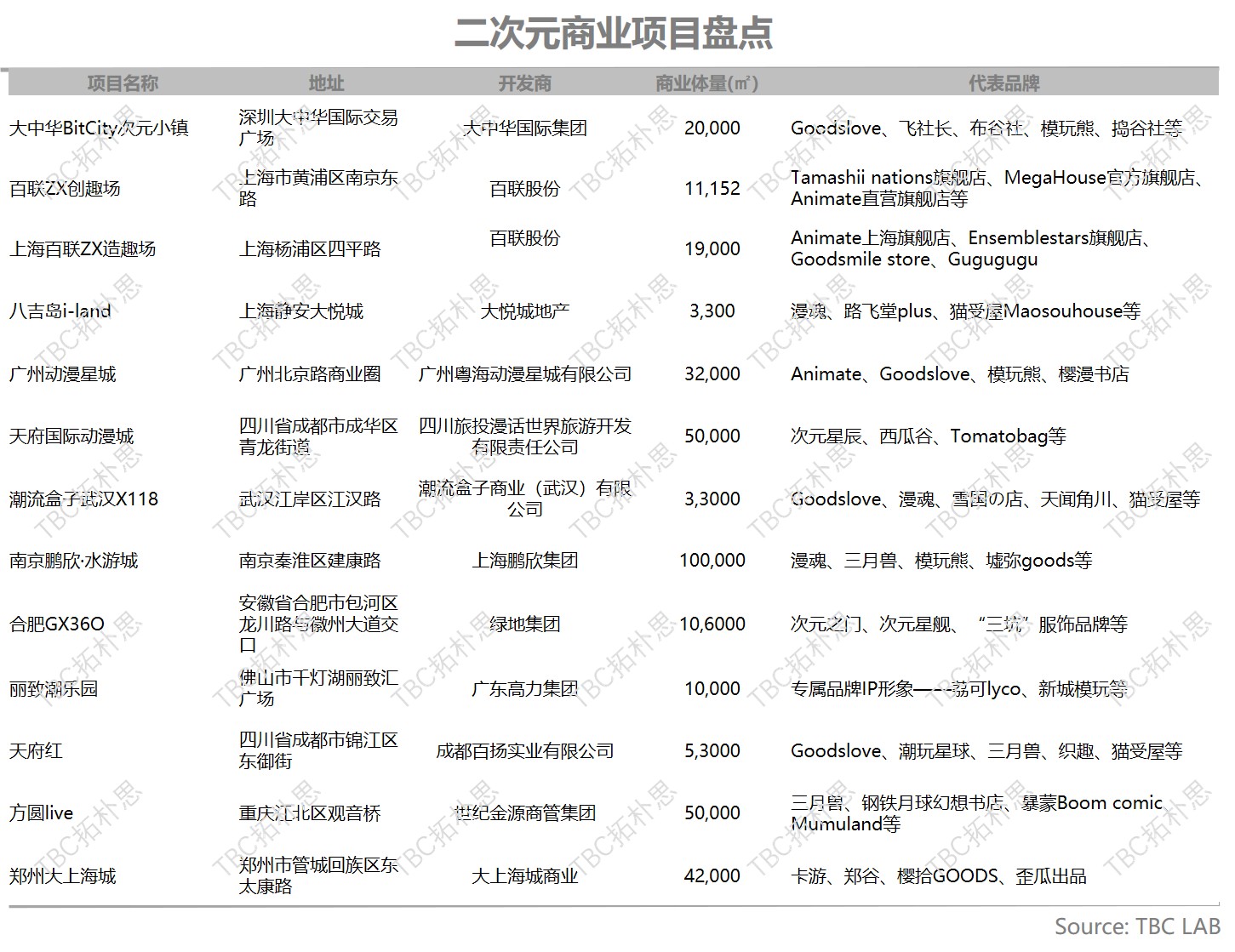The width and height of the screenshot is (1235, 952).
Task: Click developer 世纪金源商管集团
Action: [x=525, y=813]
